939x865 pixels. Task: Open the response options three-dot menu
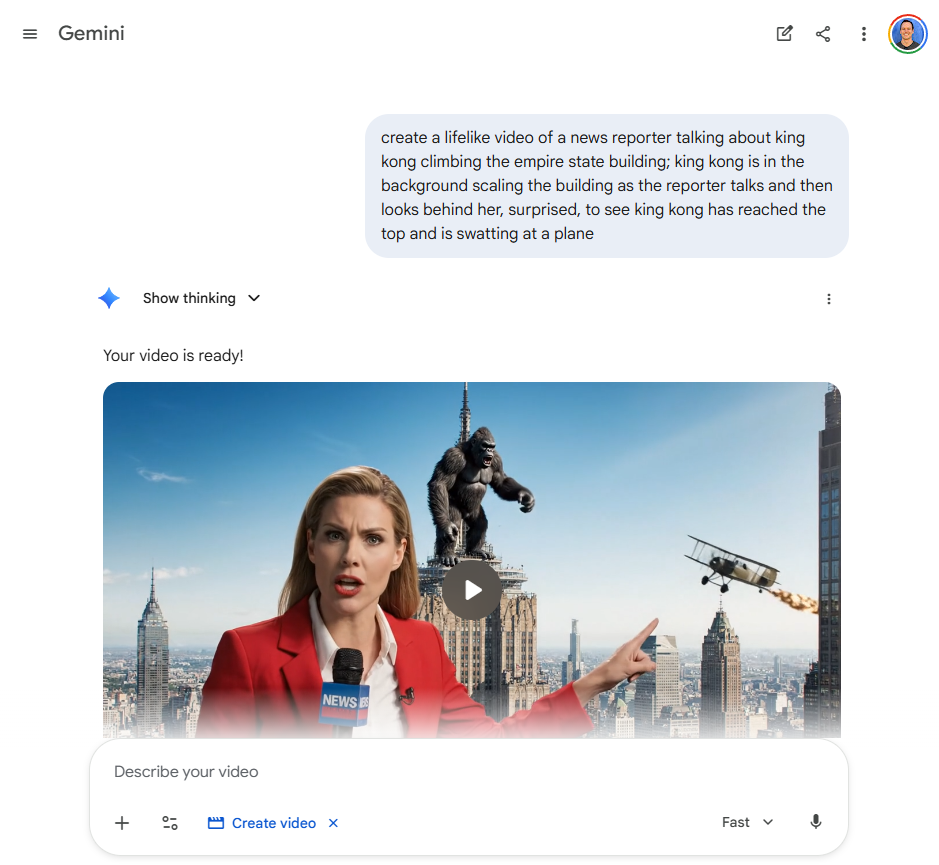828,298
